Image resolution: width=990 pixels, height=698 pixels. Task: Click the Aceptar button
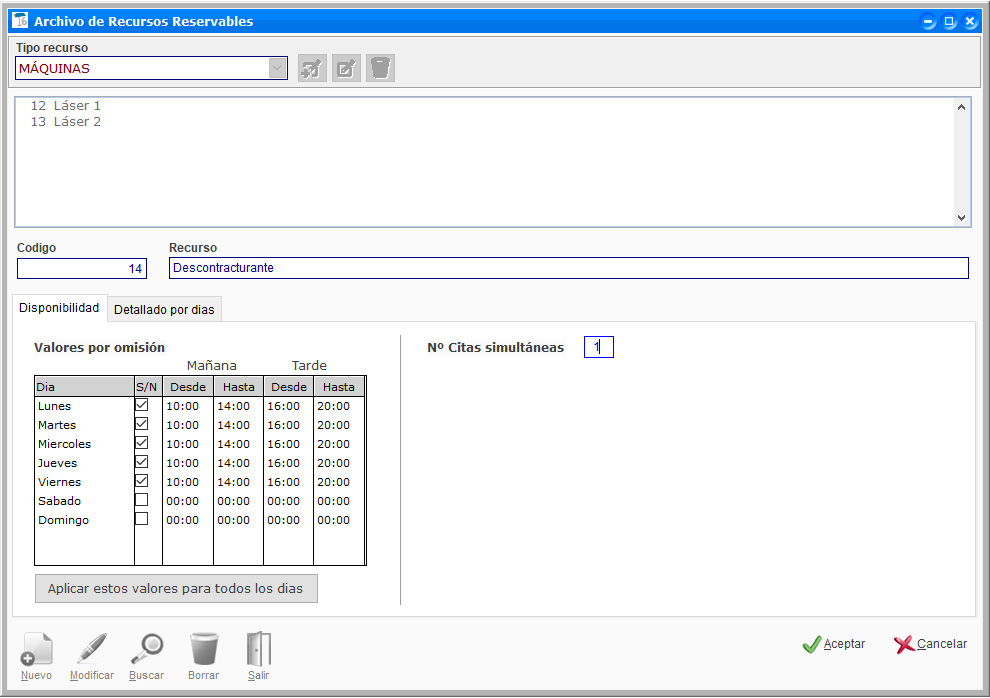click(834, 644)
